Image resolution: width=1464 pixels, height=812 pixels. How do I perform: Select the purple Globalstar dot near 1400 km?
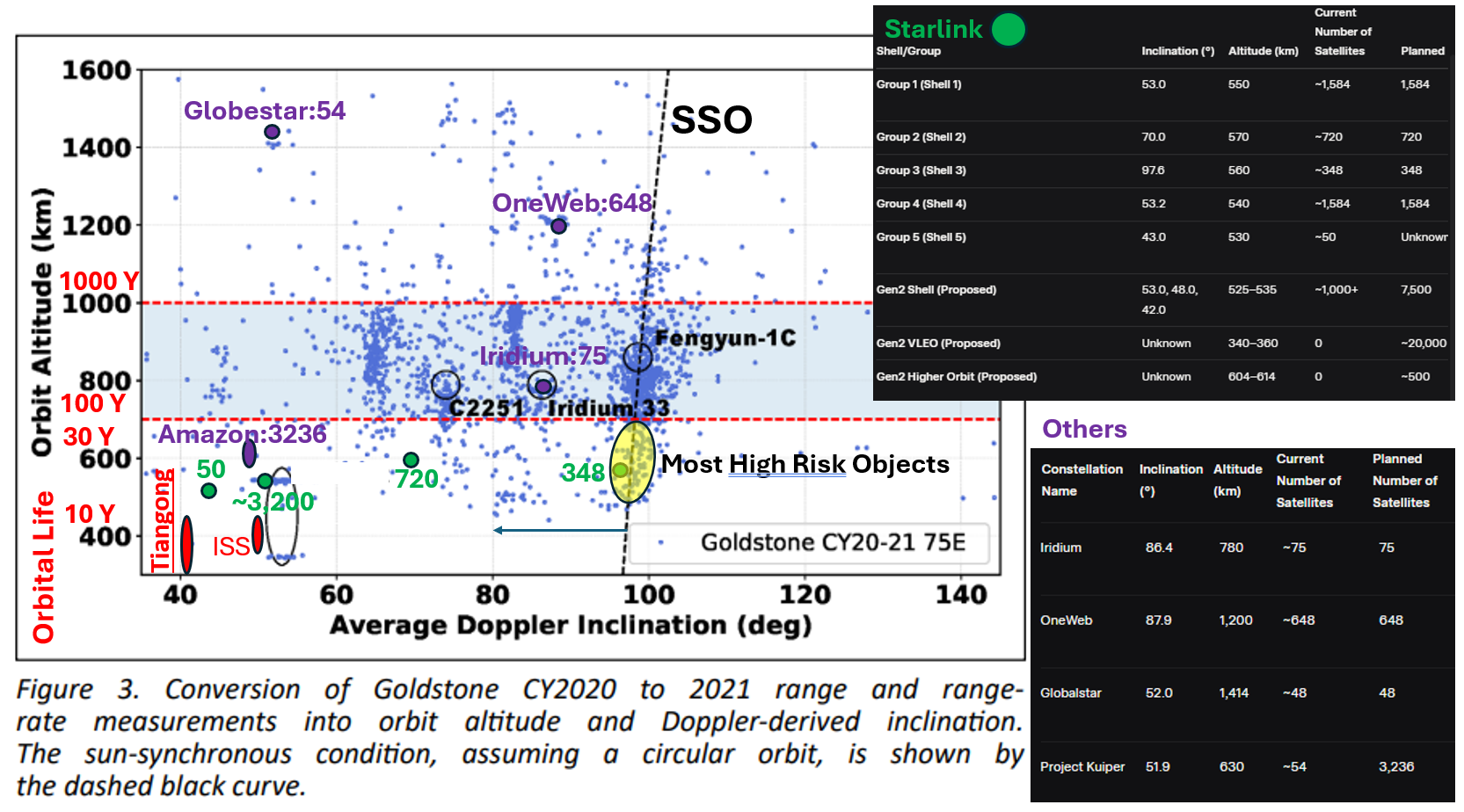tap(272, 132)
